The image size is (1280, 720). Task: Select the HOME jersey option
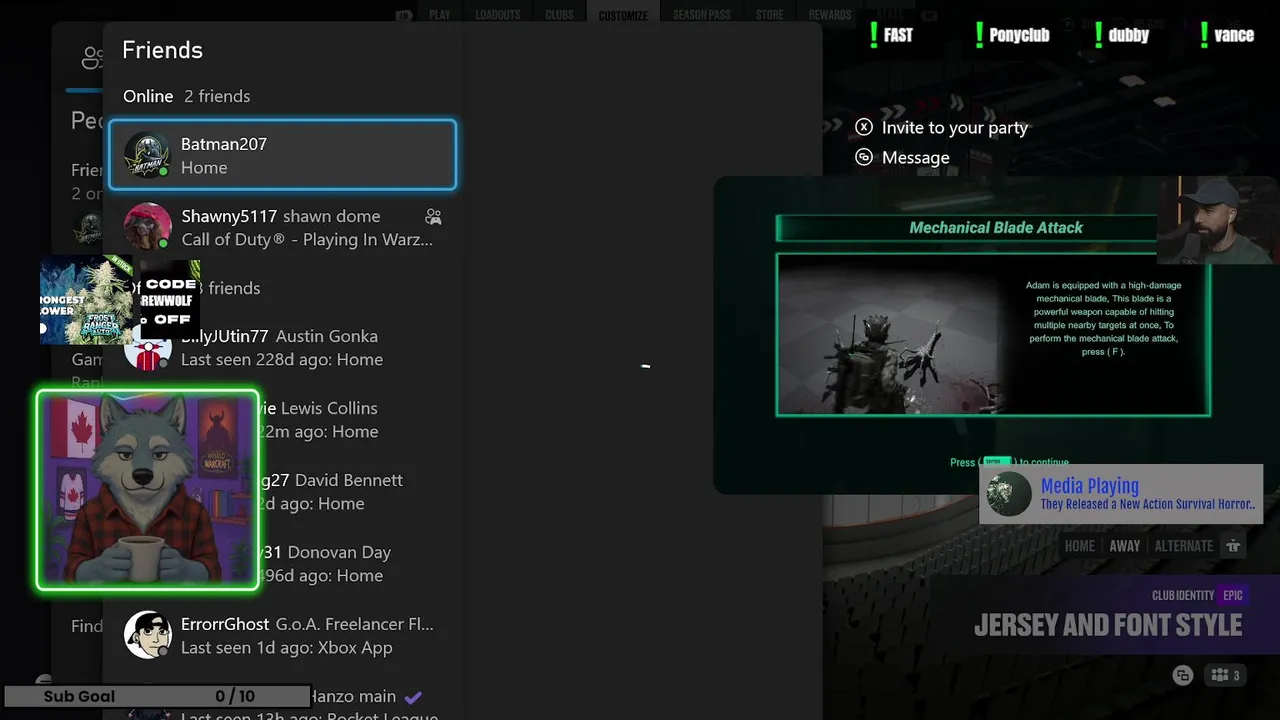point(1079,546)
